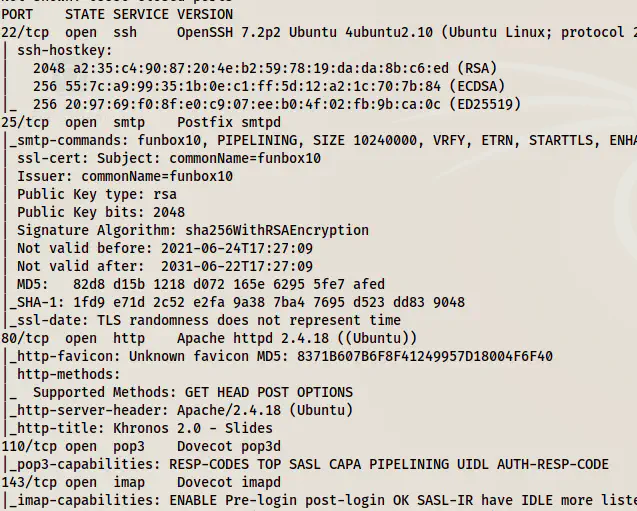Click the MD5 certificate fingerprint line
Image resolution: width=637 pixels, height=511 pixels.
click(200, 284)
